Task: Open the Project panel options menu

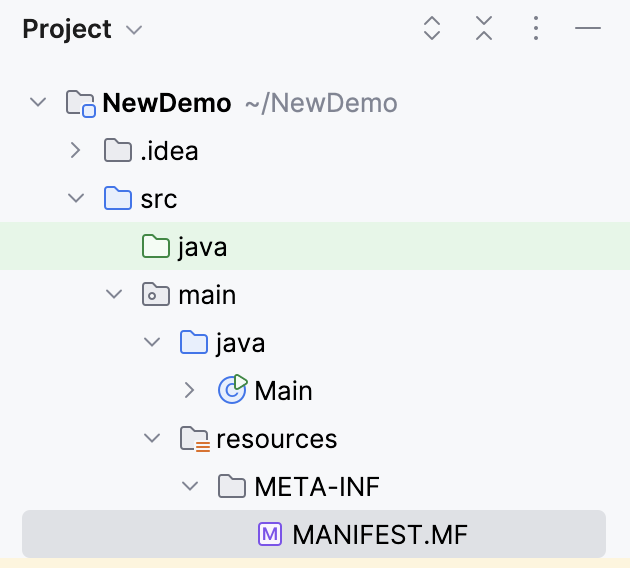Action: [x=536, y=29]
